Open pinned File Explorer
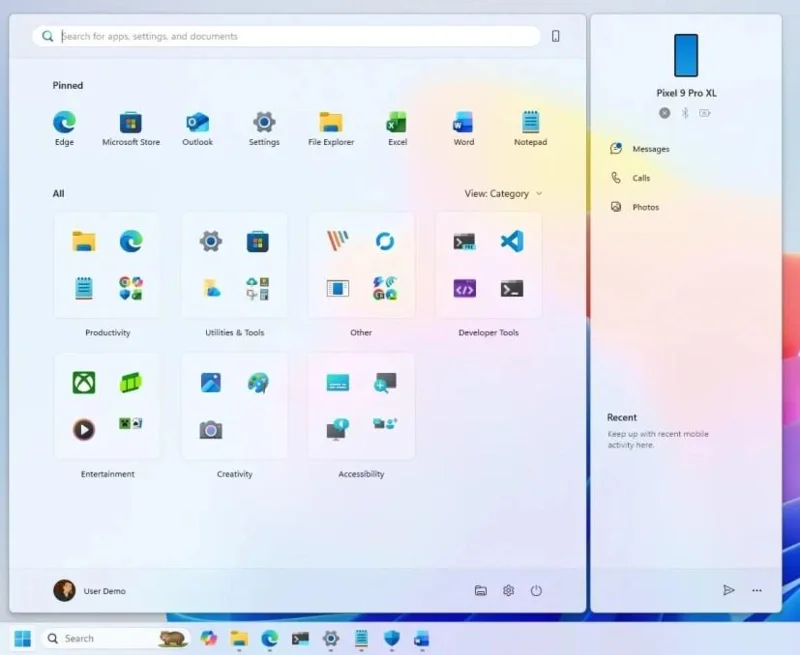Viewport: 800px width, 655px height. coord(331,123)
